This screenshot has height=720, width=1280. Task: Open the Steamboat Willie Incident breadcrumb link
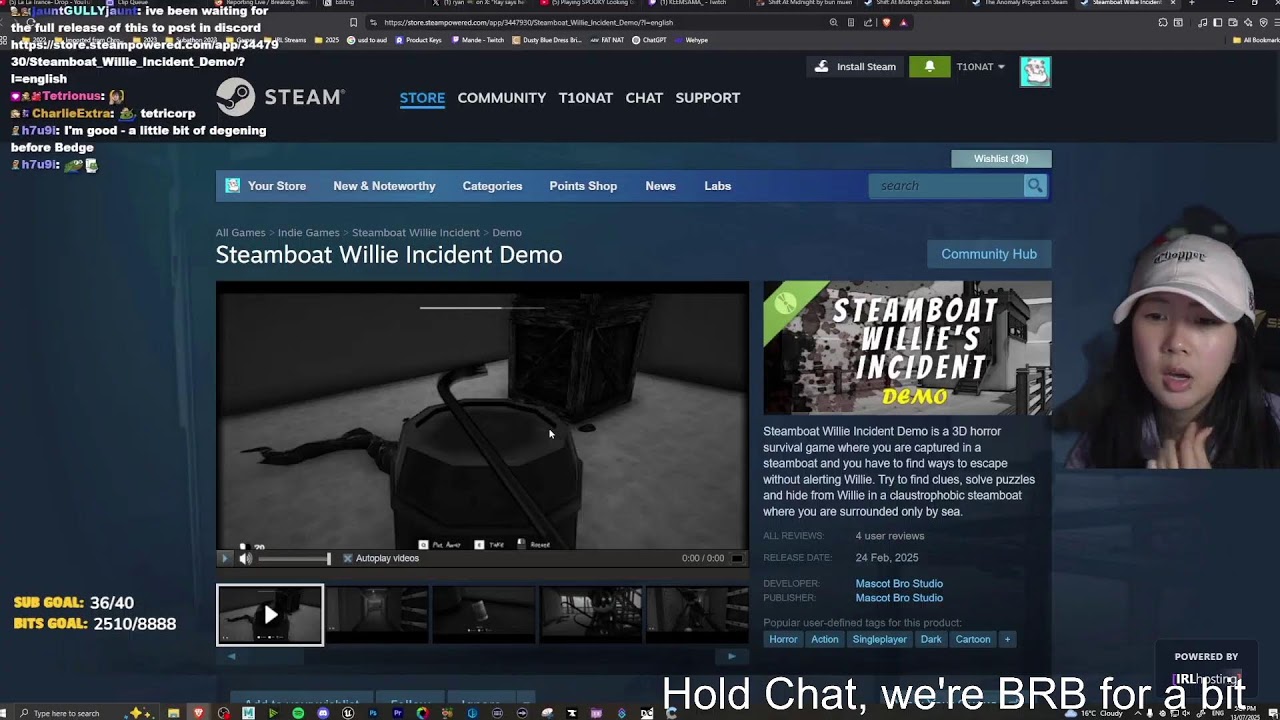(415, 233)
